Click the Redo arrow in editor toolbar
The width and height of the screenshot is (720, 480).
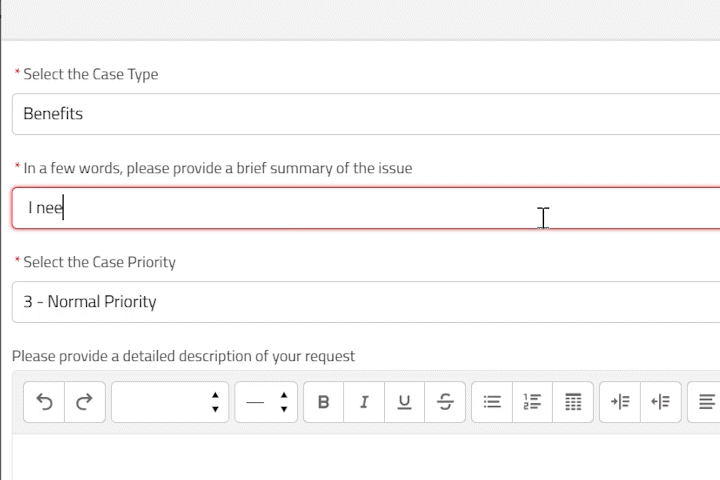coord(84,402)
